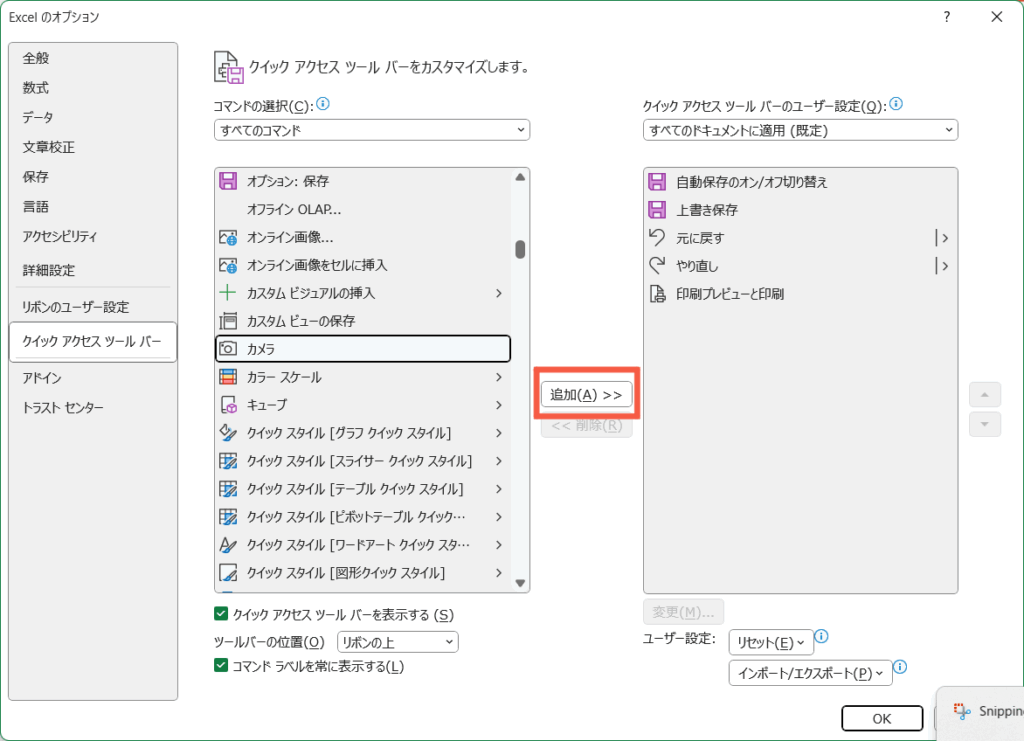
Task: Open the 詳細設定 category
Action: (x=49, y=270)
